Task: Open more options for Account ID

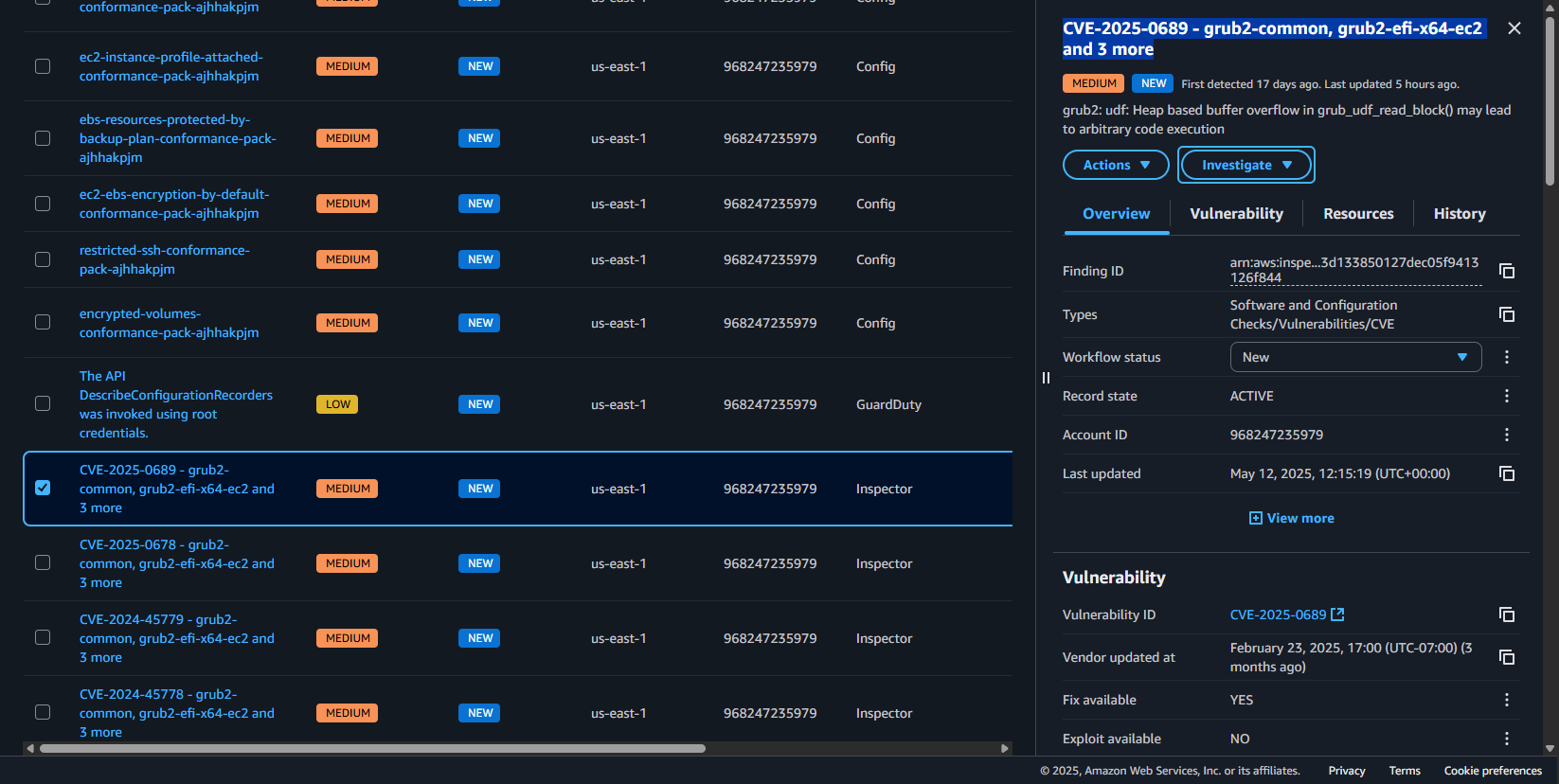Action: pos(1507,435)
